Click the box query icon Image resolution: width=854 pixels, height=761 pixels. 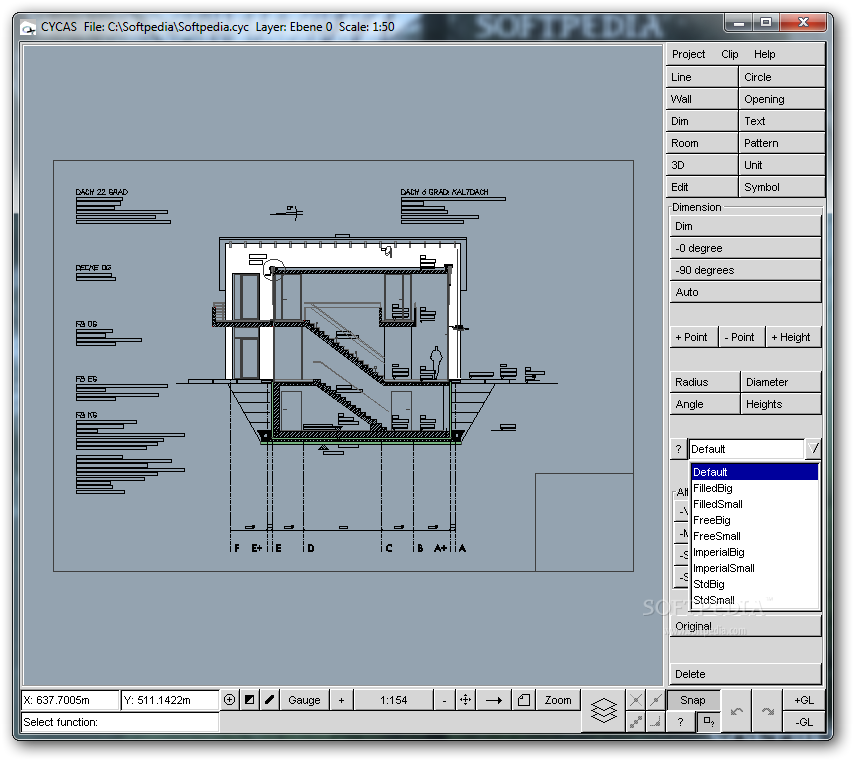pos(709,722)
